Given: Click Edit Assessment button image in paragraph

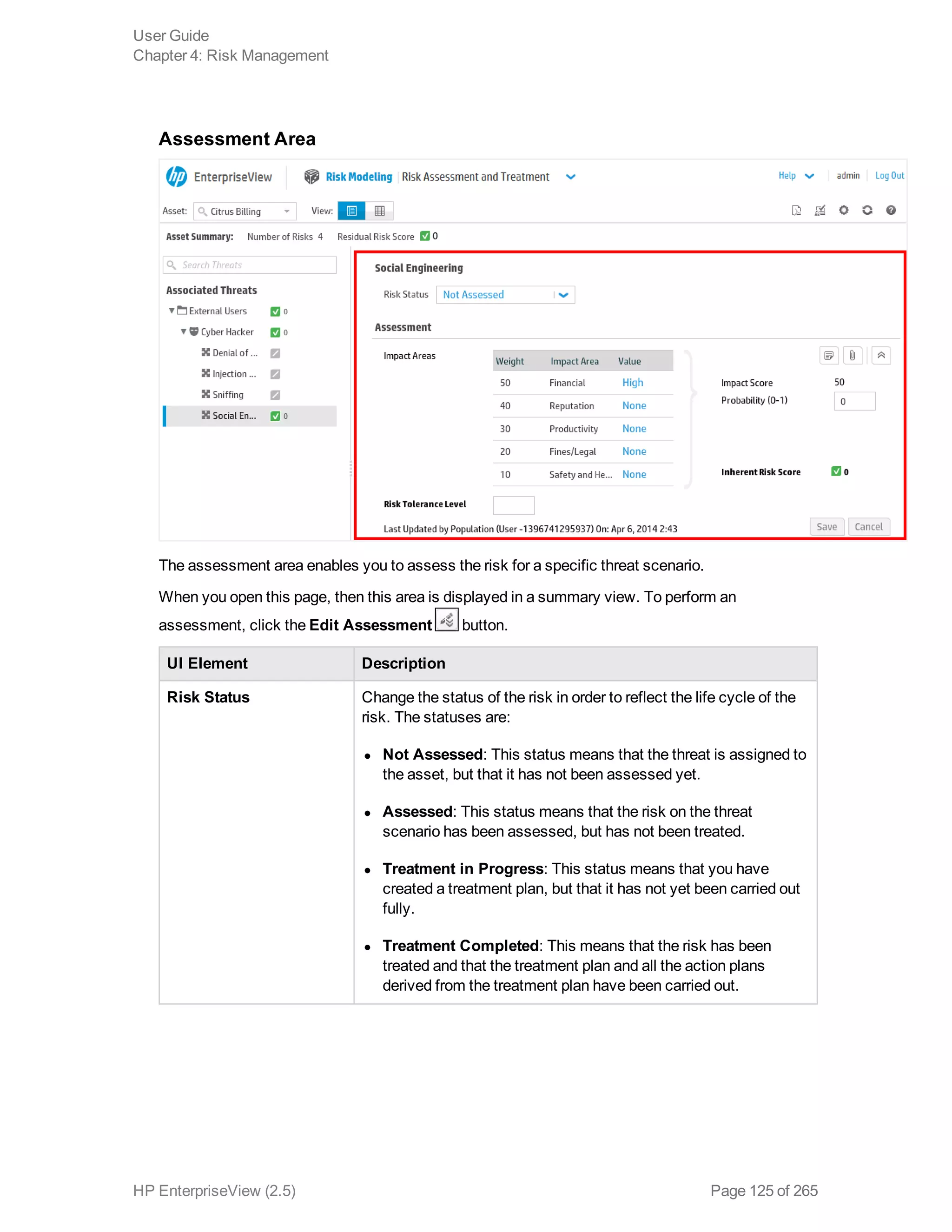Looking at the screenshot, I should 447,619.
